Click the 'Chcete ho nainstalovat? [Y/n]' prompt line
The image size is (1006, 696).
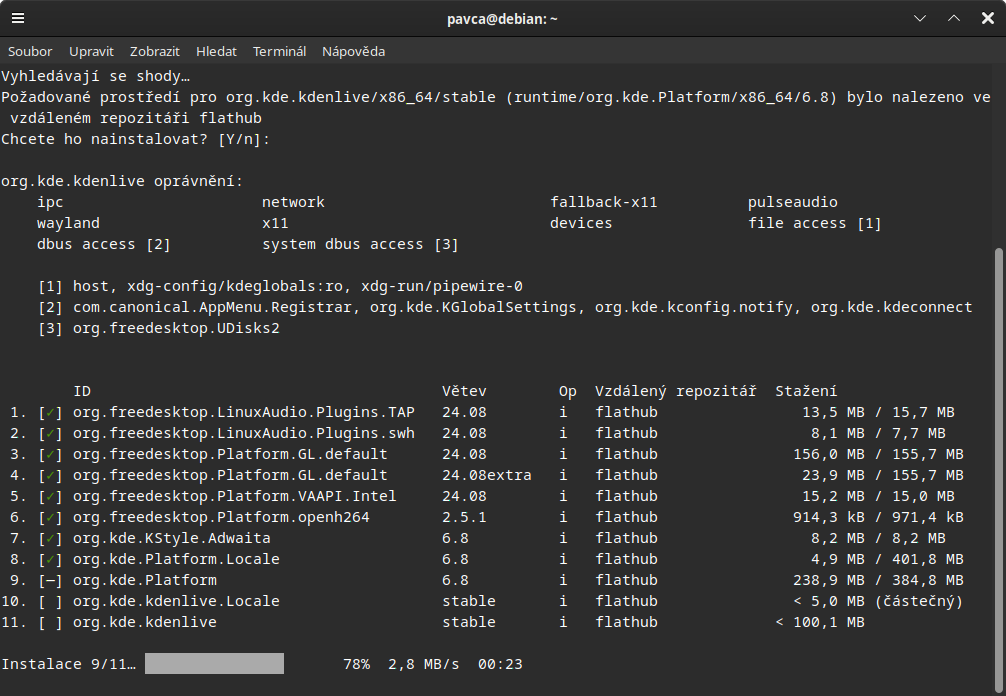(136, 139)
